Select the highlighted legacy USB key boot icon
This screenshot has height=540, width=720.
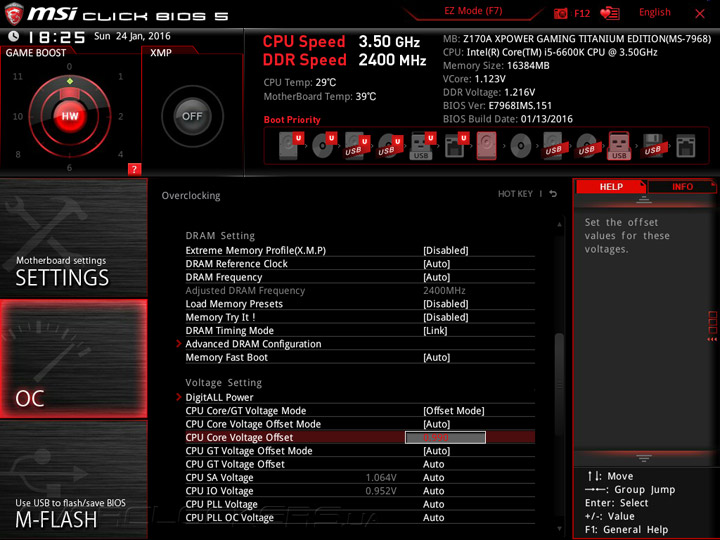[x=619, y=146]
